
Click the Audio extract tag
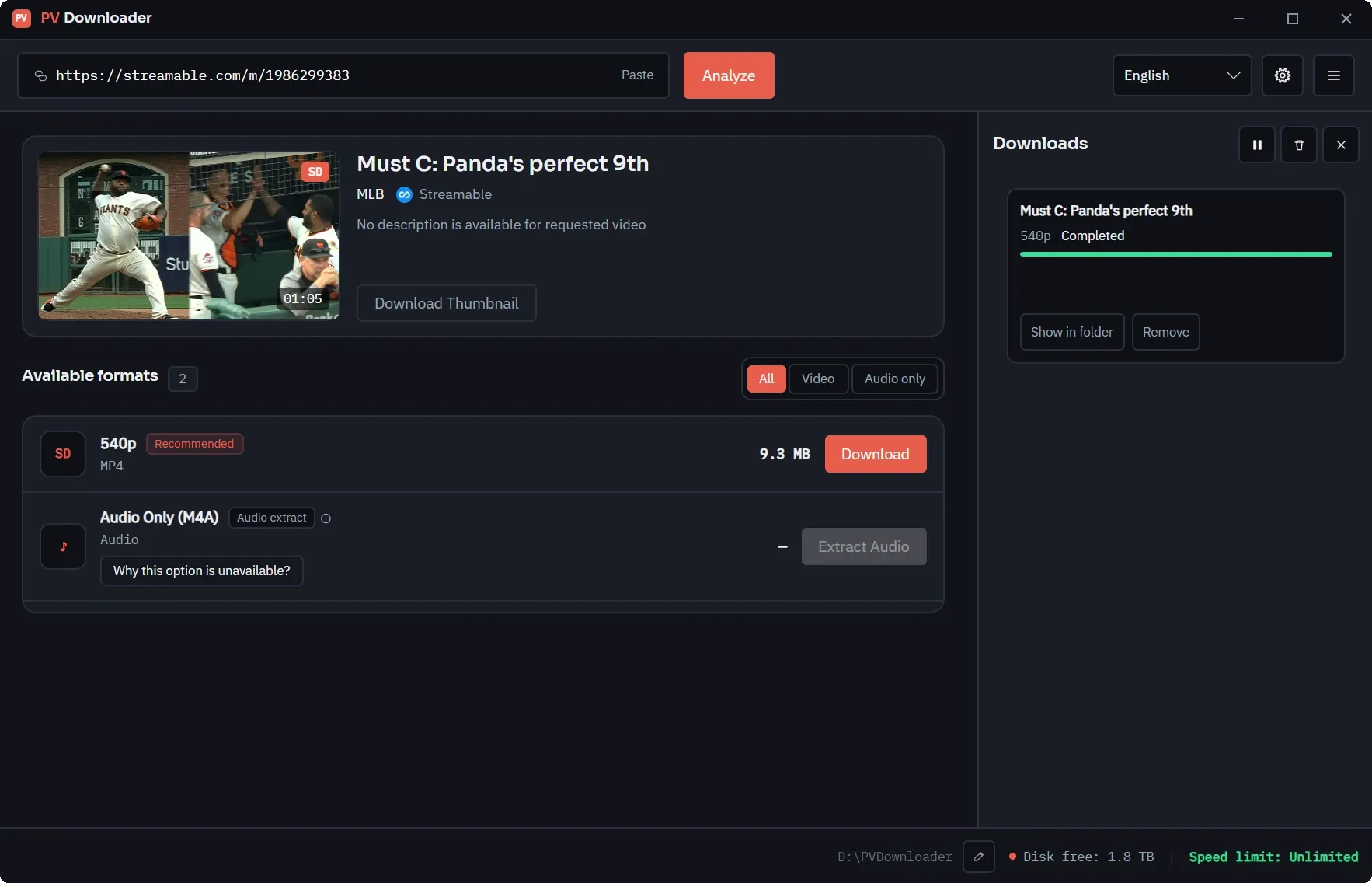(272, 518)
